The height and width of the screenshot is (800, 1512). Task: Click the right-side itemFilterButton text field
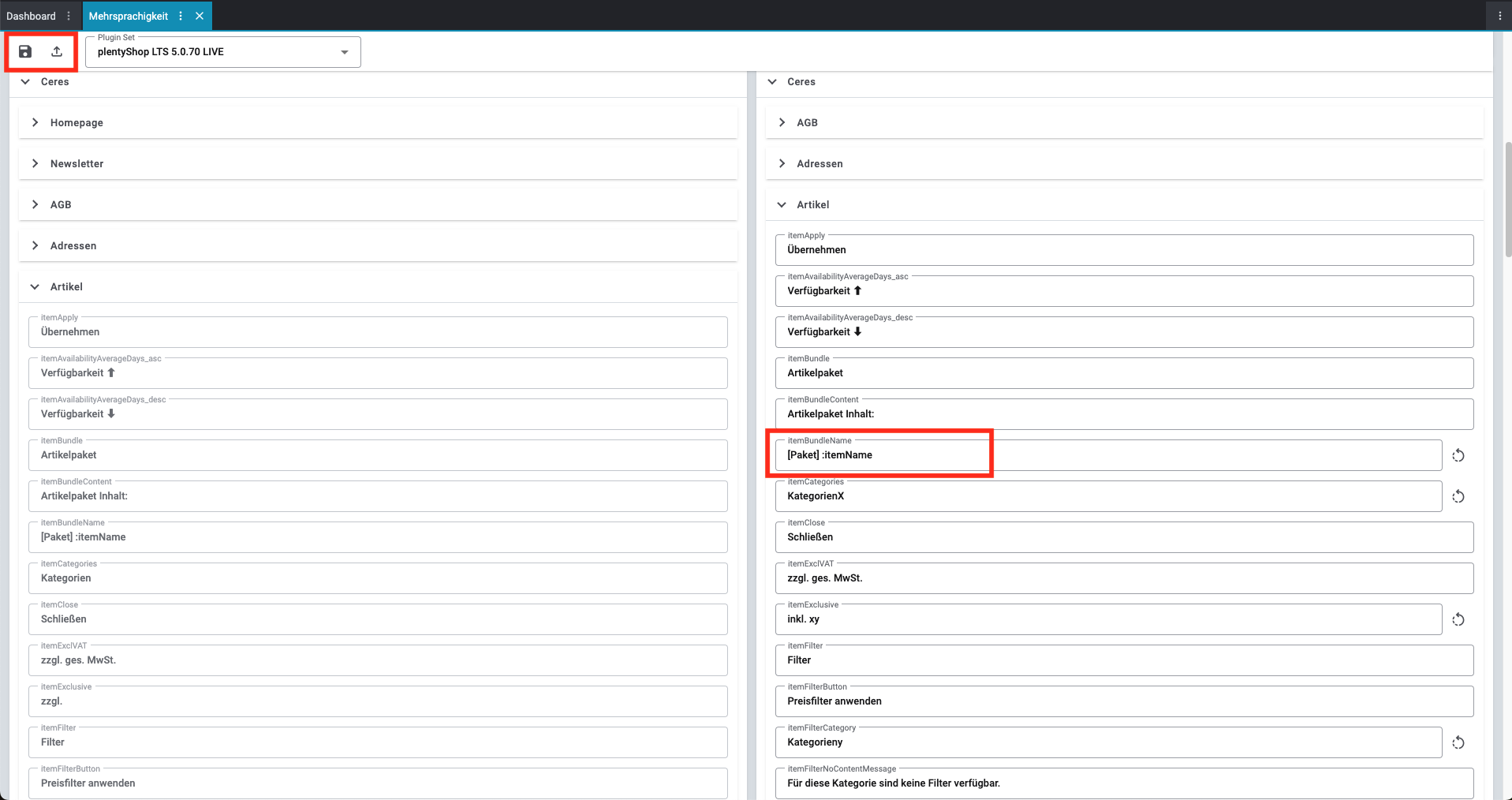(1123, 701)
